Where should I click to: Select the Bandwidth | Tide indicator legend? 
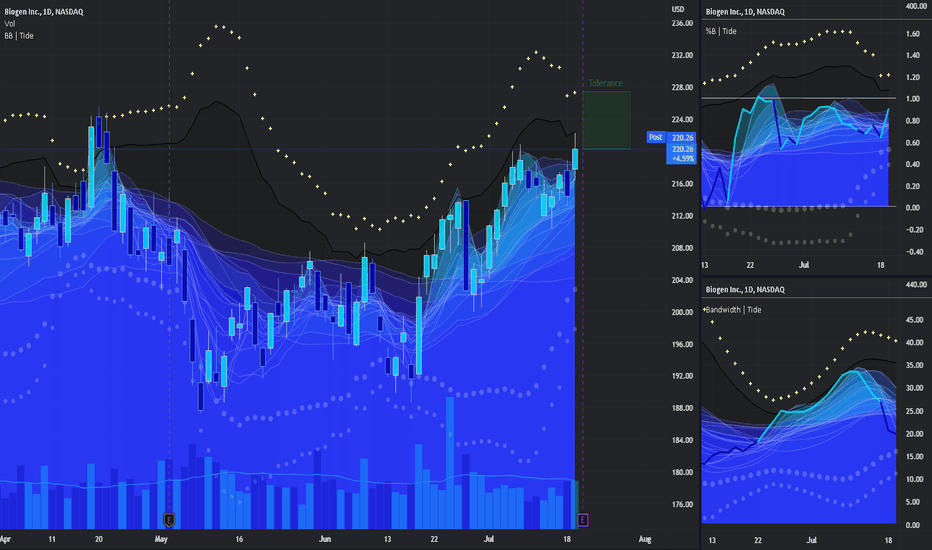733,310
